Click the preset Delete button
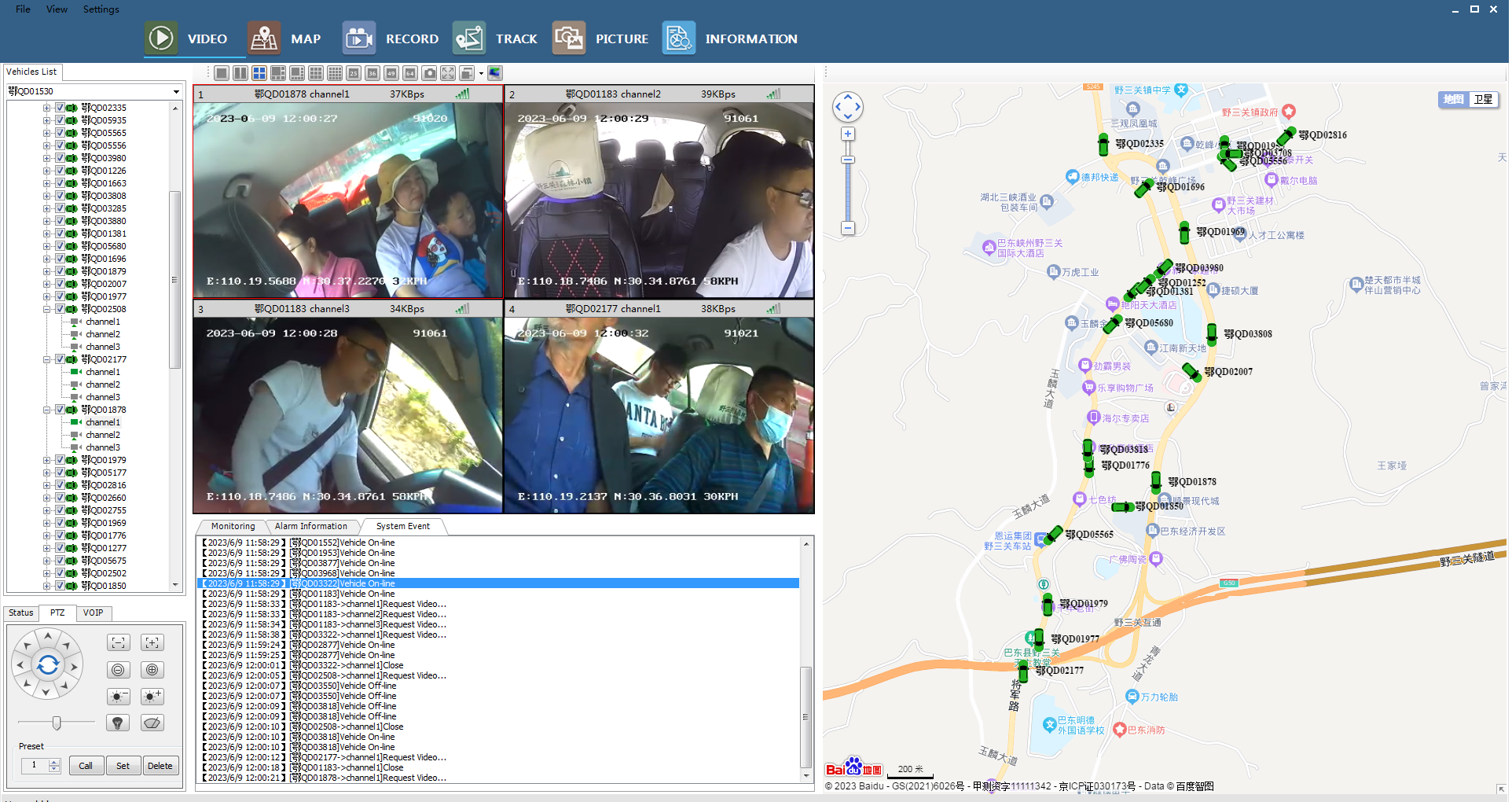1512x802 pixels. [x=160, y=766]
